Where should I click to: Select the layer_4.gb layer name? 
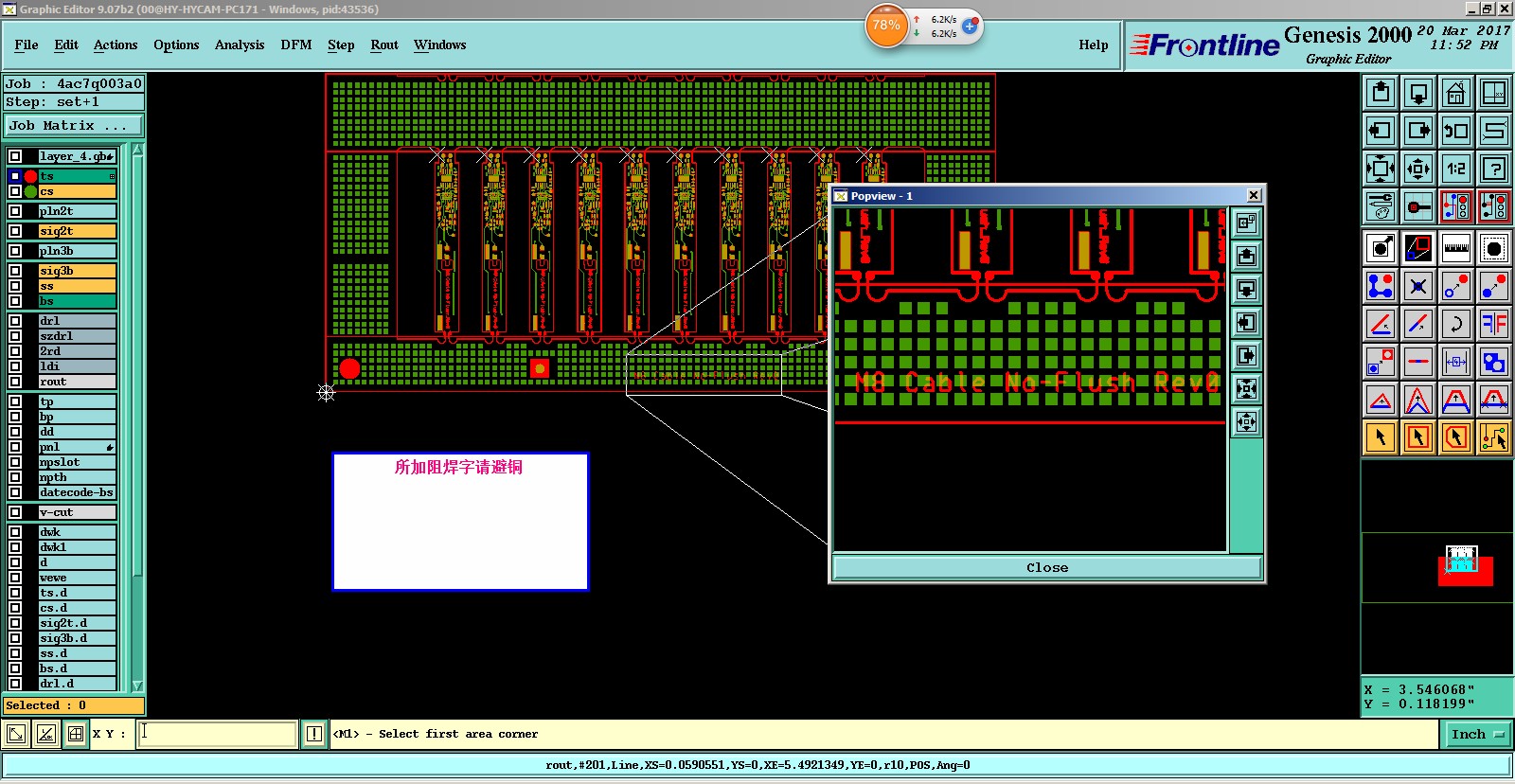click(x=76, y=156)
